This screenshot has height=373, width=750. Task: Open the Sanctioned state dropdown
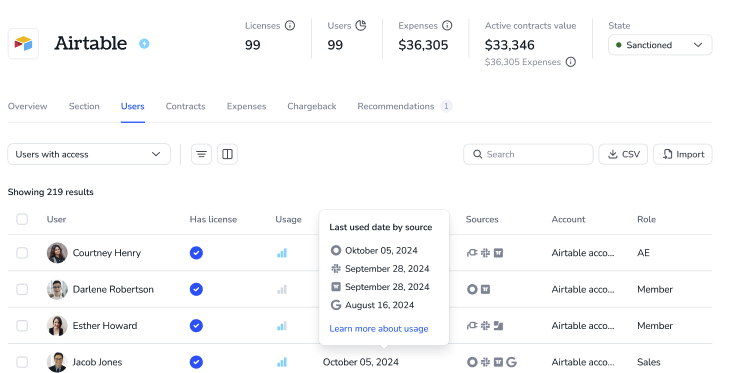tap(660, 45)
